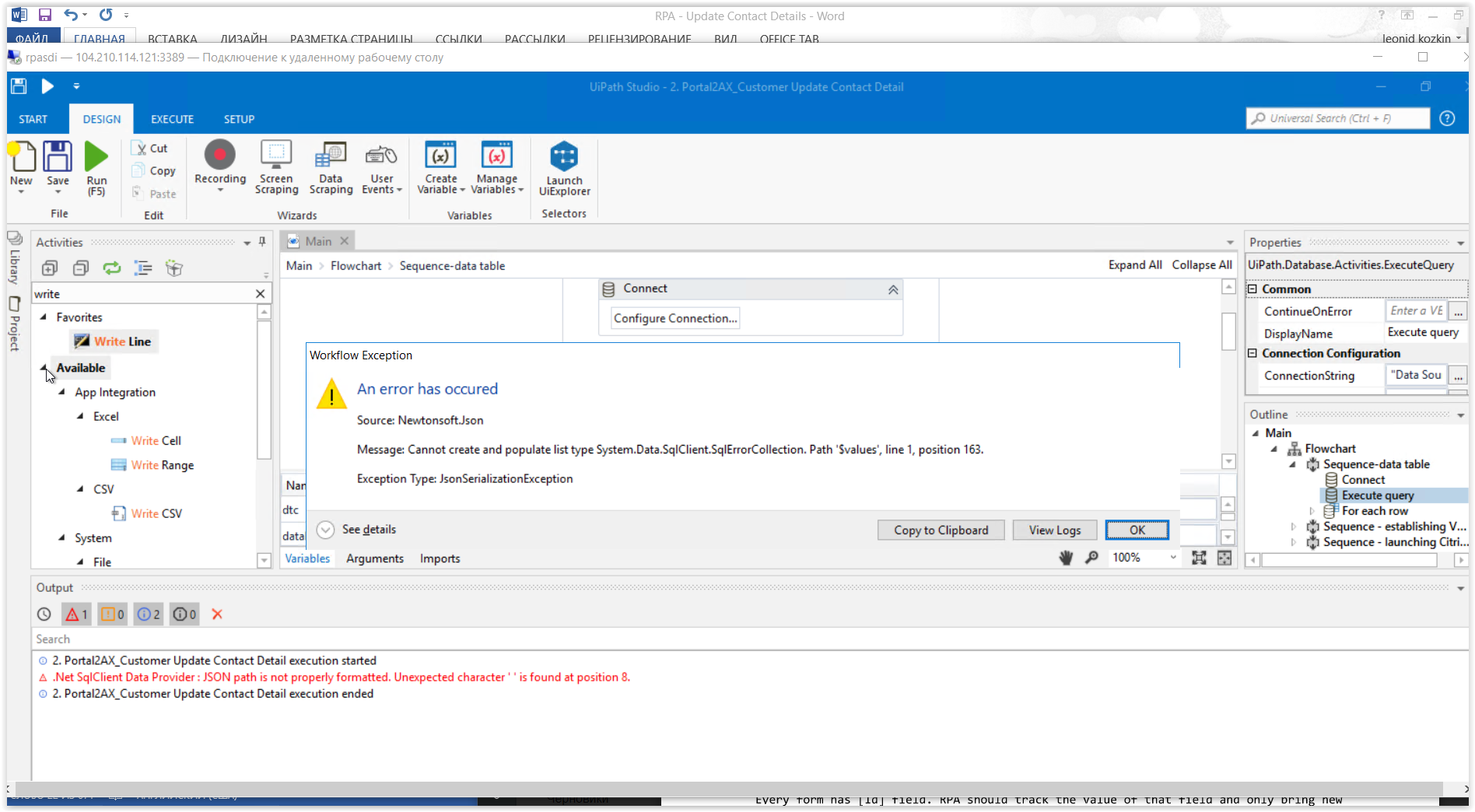Select the Pan hand tool
This screenshot has height=812, width=1475.
coord(1066,558)
